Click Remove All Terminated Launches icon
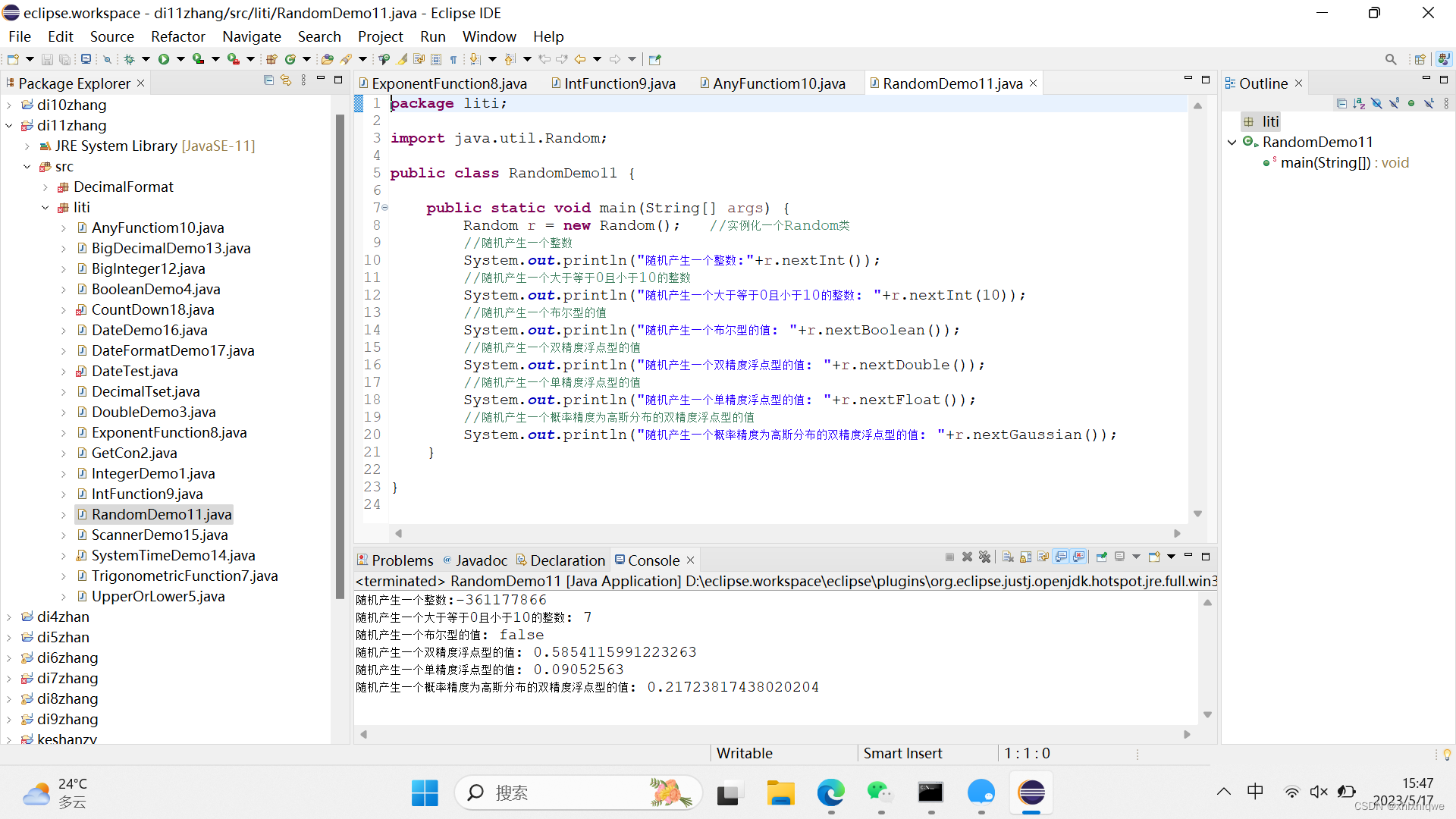The width and height of the screenshot is (1456, 819). click(x=984, y=557)
